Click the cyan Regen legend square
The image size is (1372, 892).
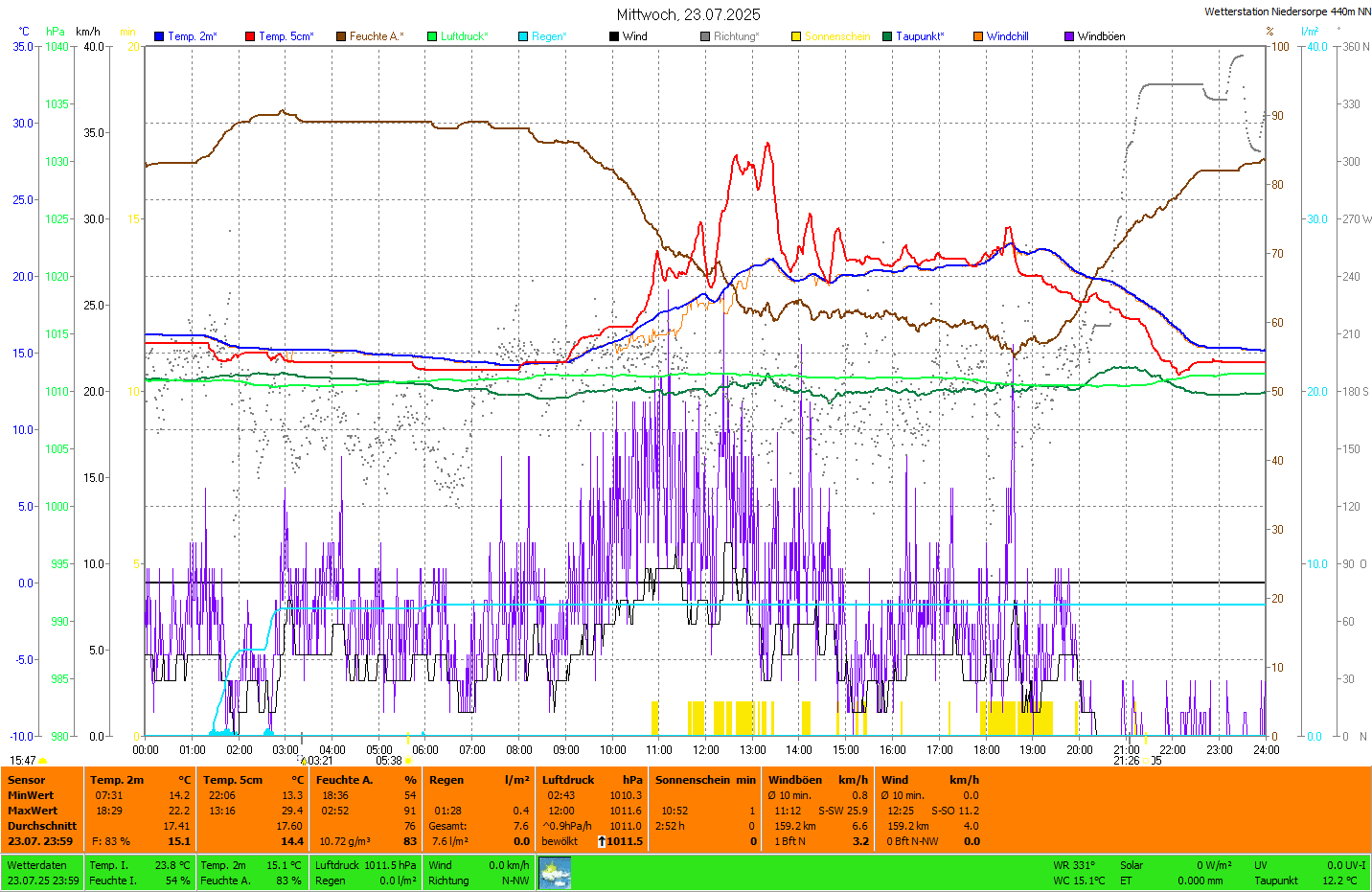click(523, 36)
